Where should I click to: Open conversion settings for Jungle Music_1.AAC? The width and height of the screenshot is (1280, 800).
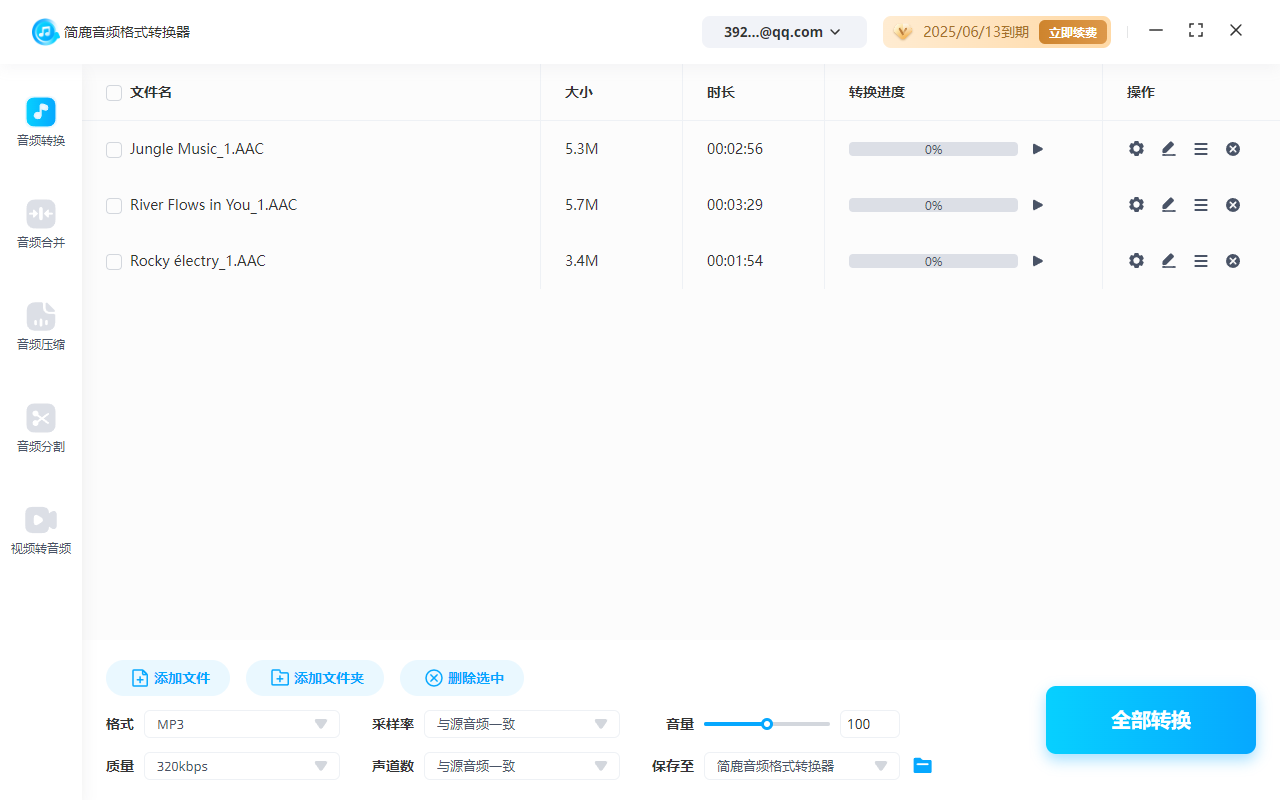click(1136, 148)
